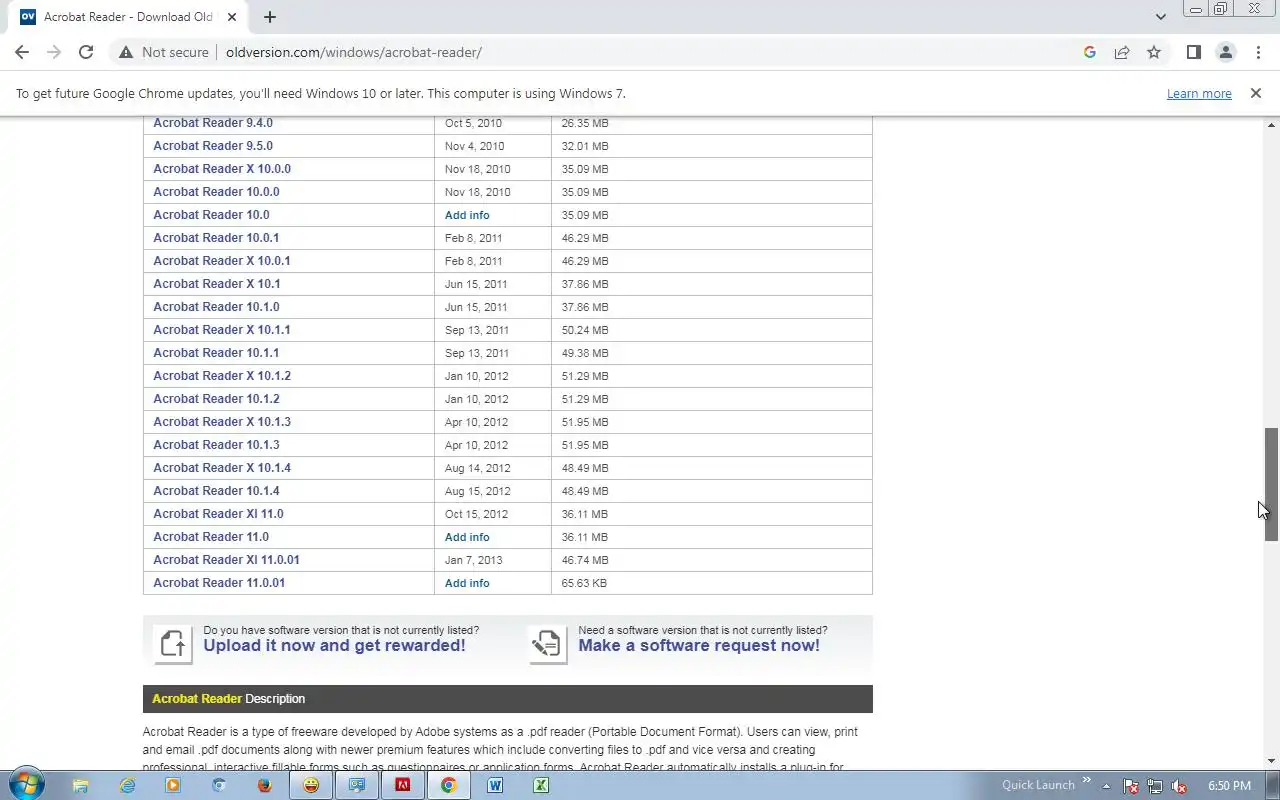Open a new browser tab
This screenshot has height=800, width=1280.
pyautogui.click(x=270, y=17)
